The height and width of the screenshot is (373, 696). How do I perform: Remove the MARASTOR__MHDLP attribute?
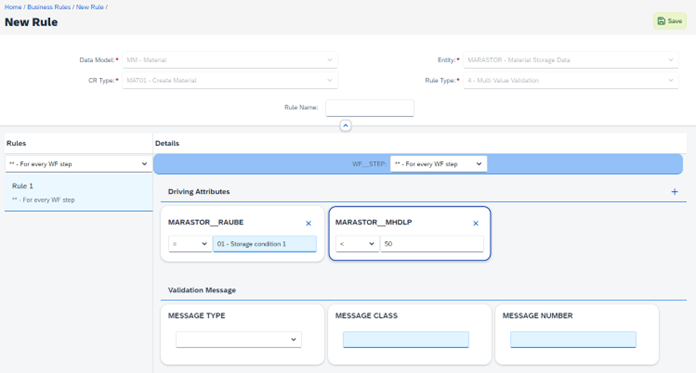pos(475,223)
